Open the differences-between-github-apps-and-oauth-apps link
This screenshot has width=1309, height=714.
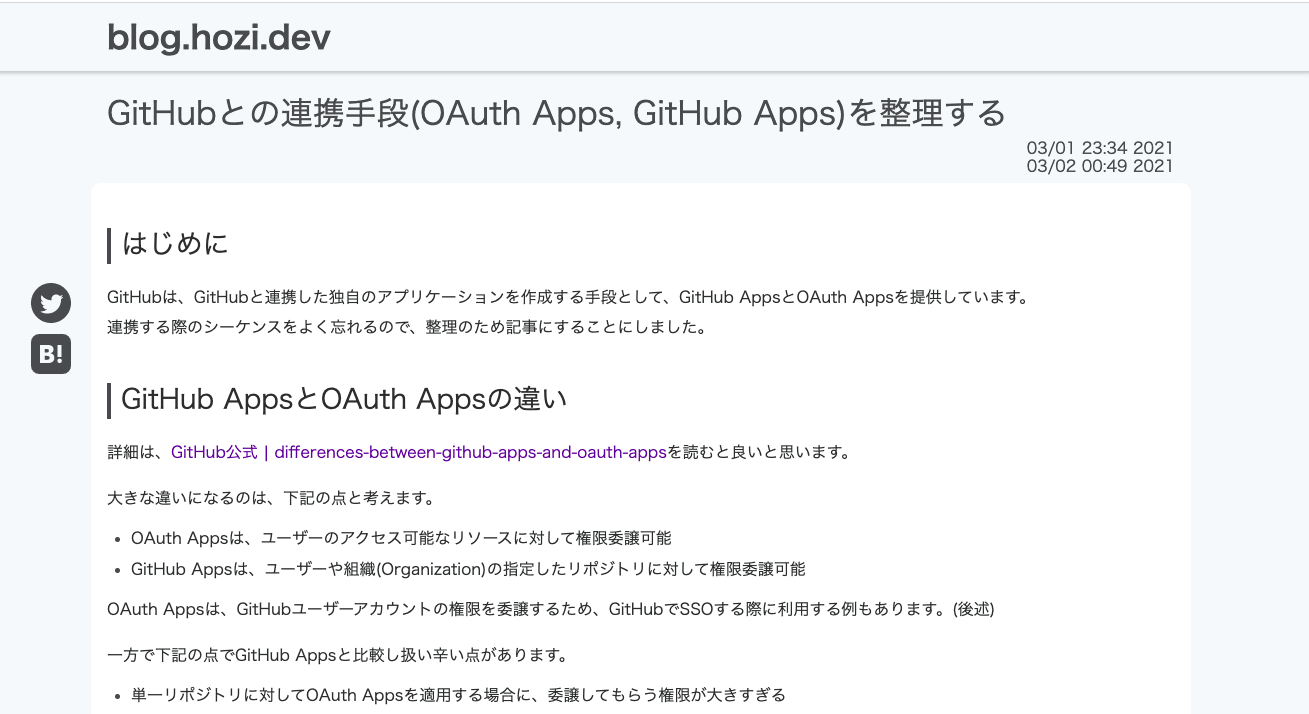point(419,452)
